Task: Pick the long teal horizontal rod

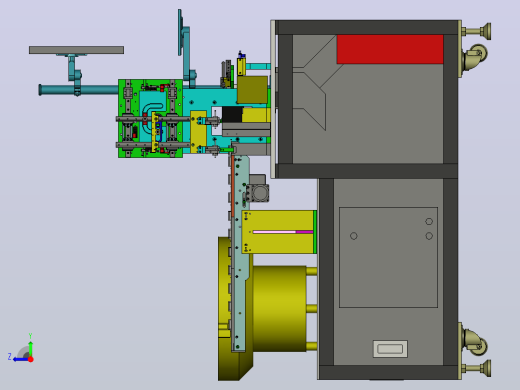Action: (x=79, y=90)
